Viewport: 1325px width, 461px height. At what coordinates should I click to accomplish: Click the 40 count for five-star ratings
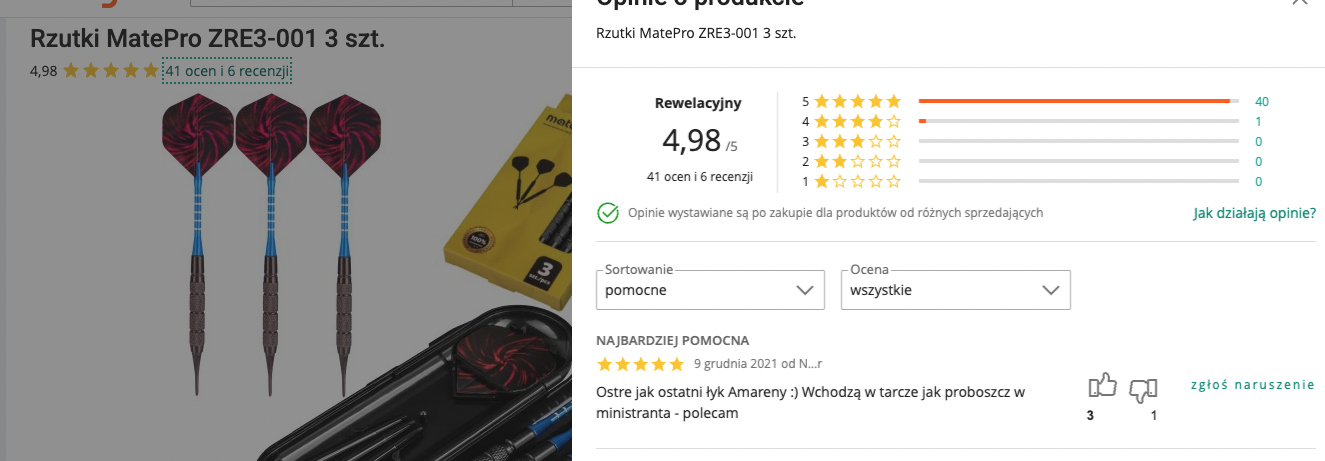click(x=1262, y=101)
